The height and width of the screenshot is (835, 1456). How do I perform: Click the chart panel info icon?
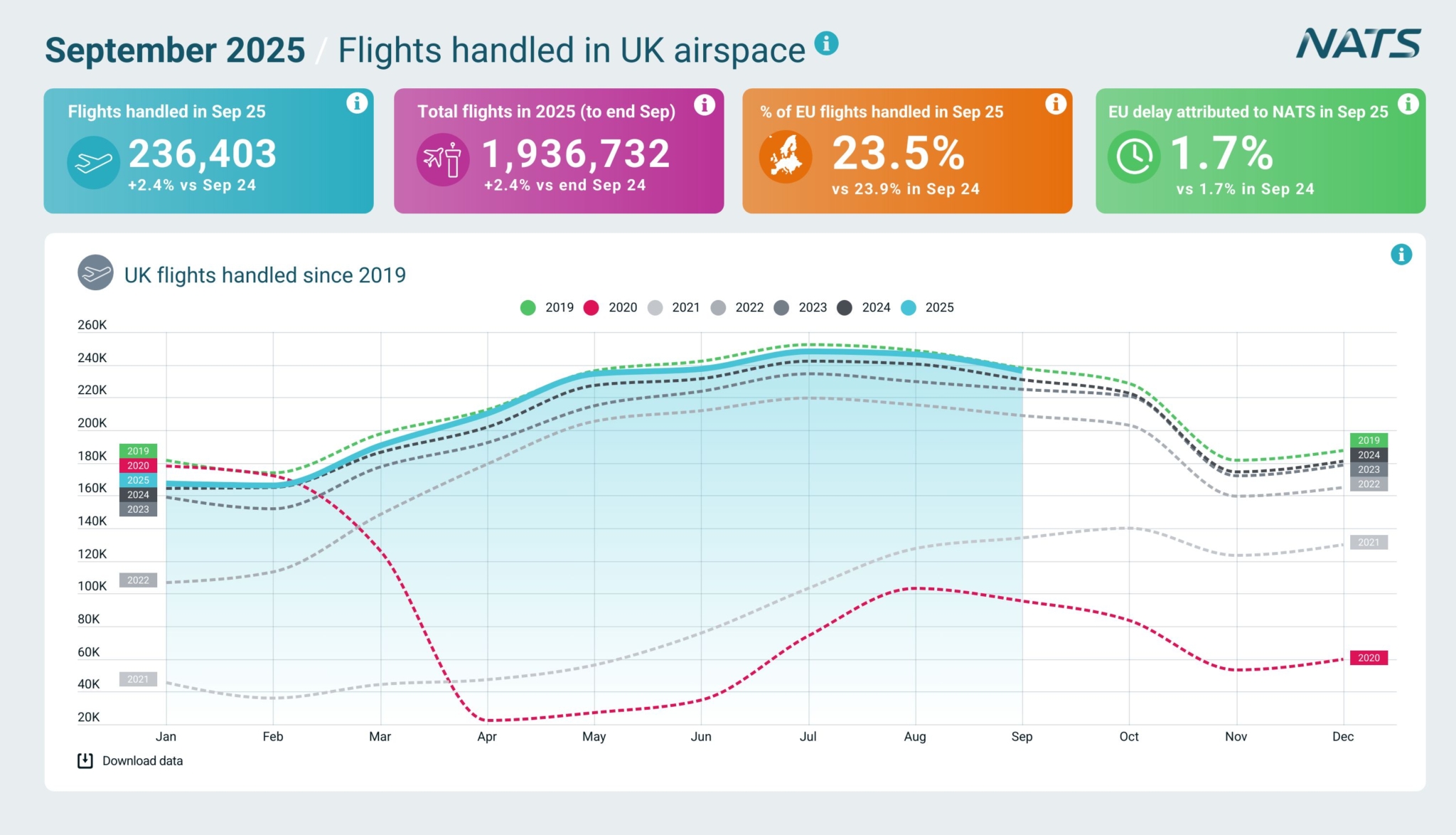[1401, 255]
